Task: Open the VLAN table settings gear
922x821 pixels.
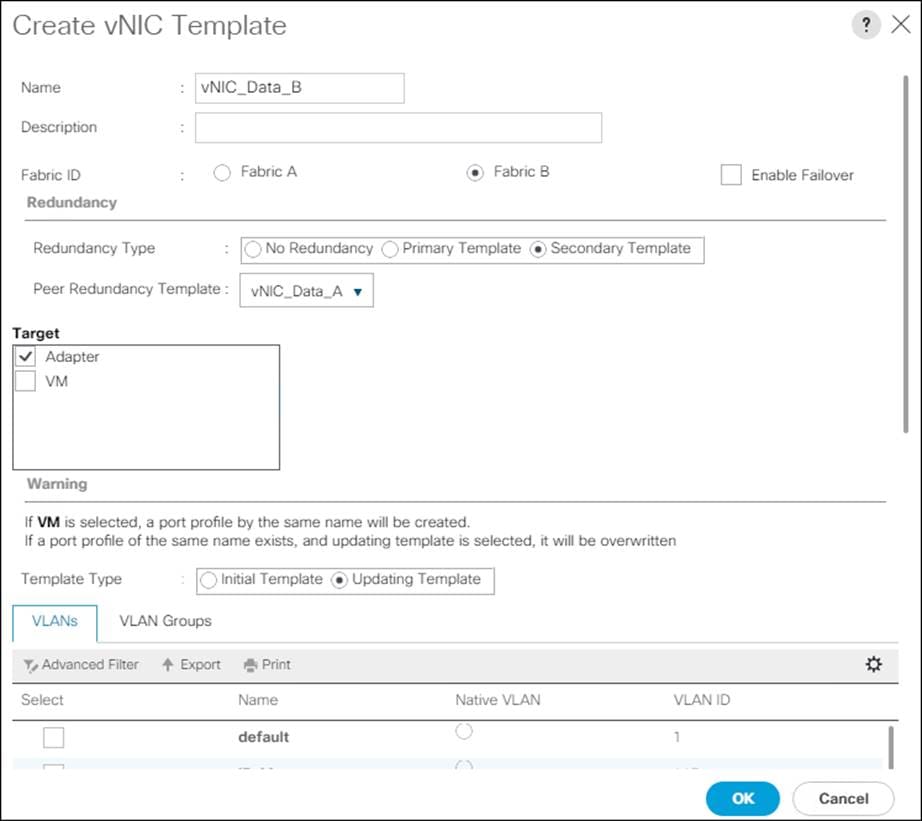Action: (x=874, y=664)
